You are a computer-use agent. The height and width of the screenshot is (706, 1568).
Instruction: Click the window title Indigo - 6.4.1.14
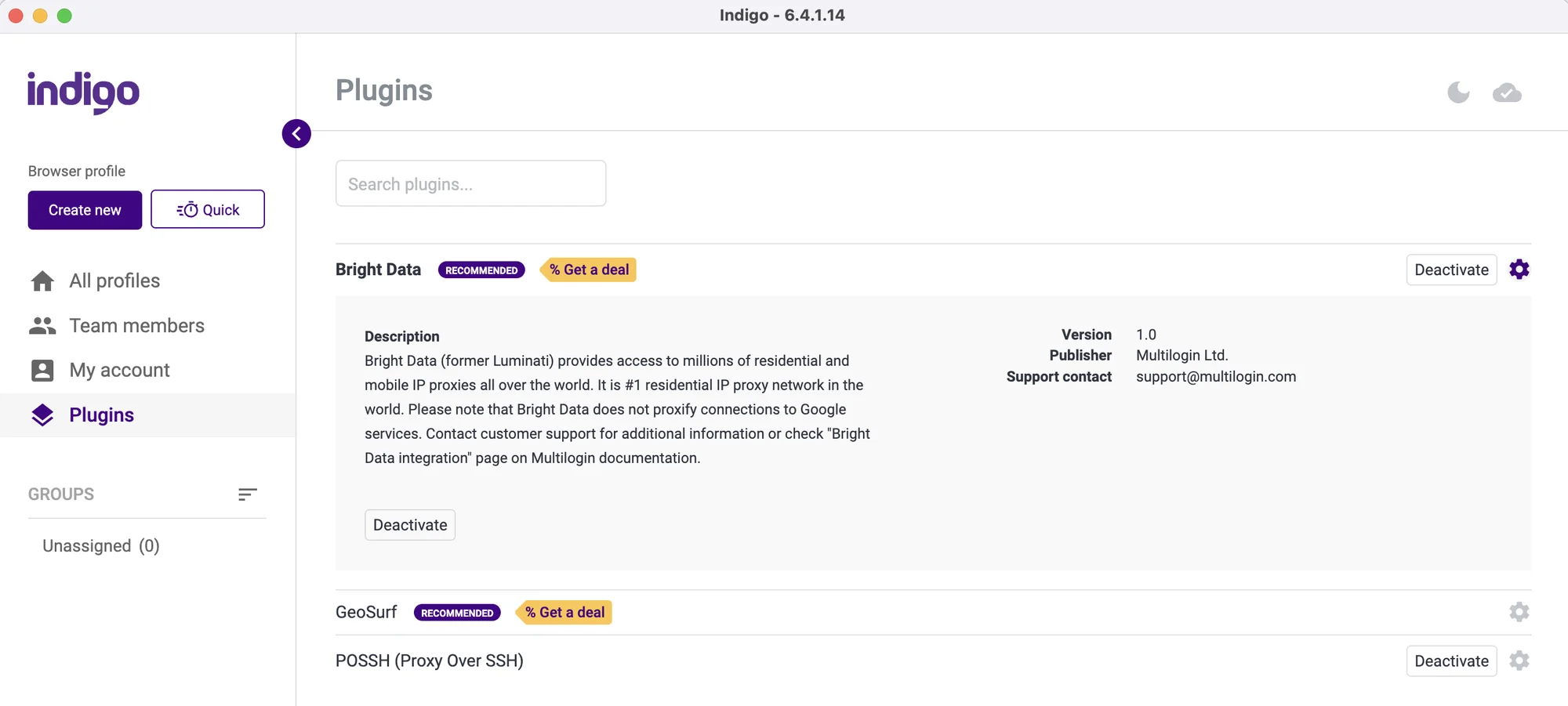point(782,16)
